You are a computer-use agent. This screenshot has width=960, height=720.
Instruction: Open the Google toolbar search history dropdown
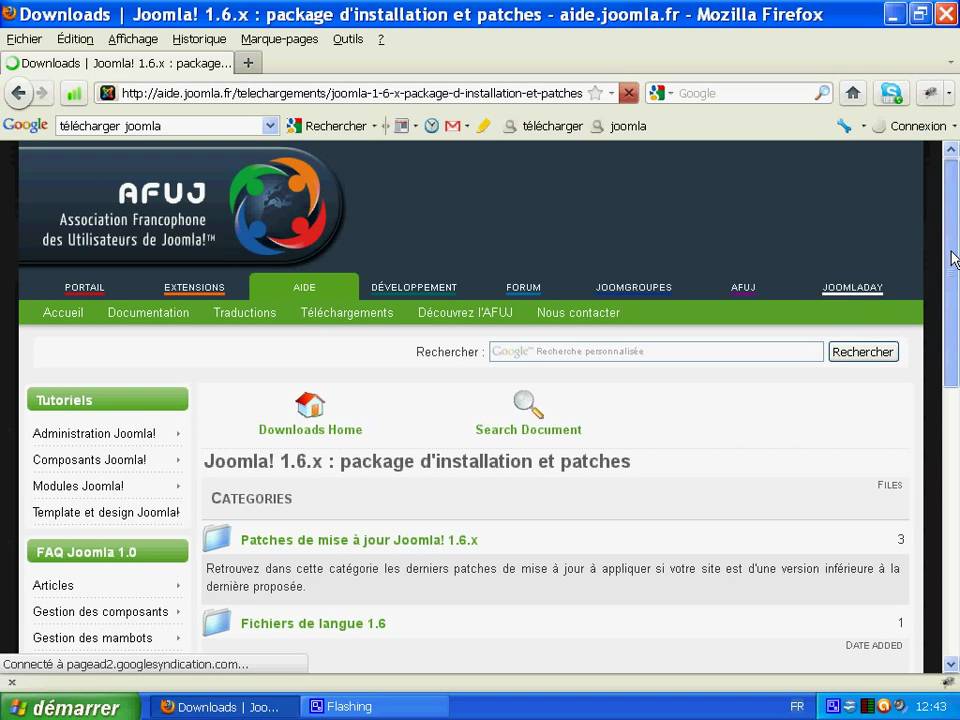[x=270, y=126]
